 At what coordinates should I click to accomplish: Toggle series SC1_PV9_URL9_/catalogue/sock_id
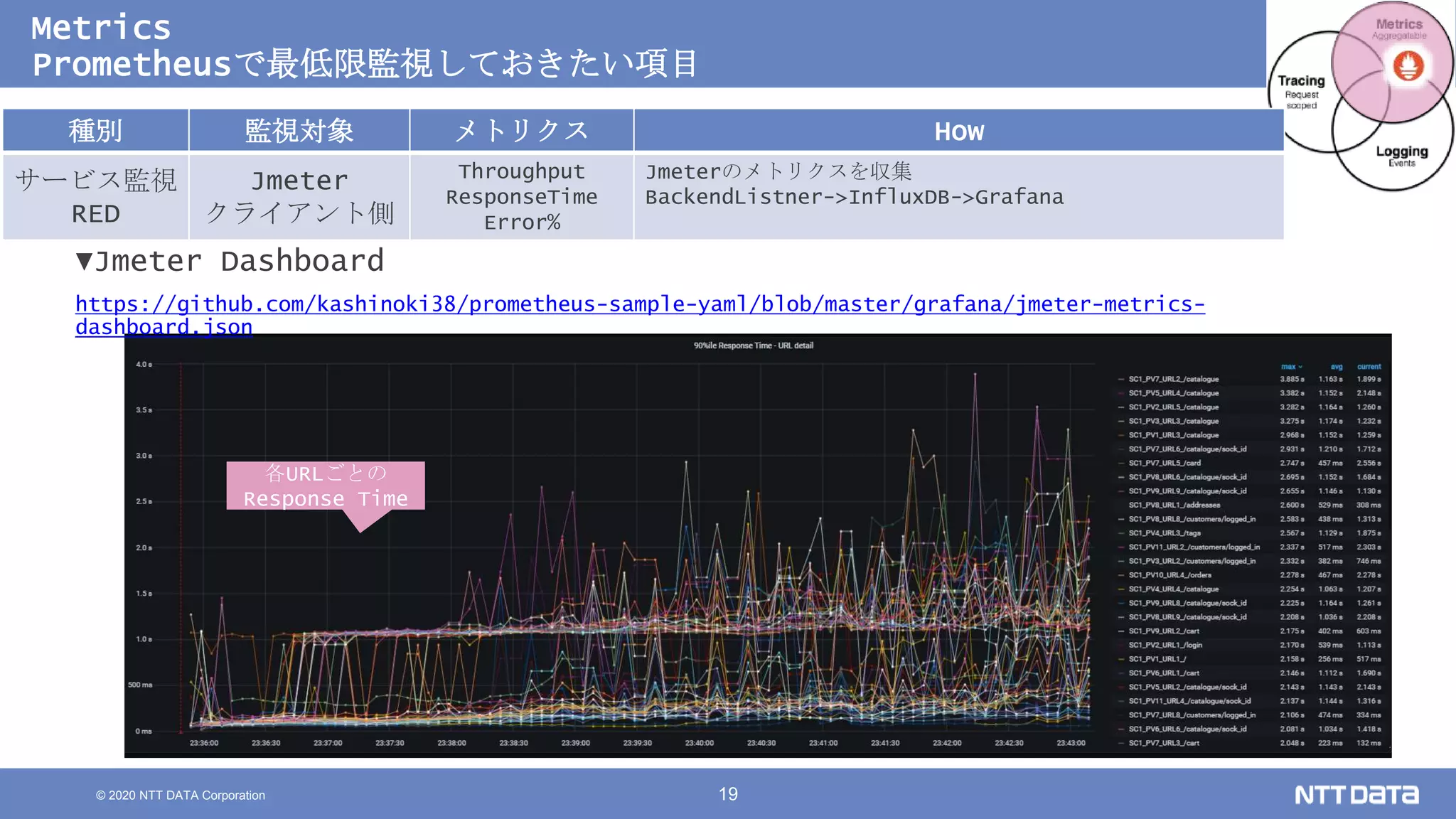click(x=1187, y=491)
